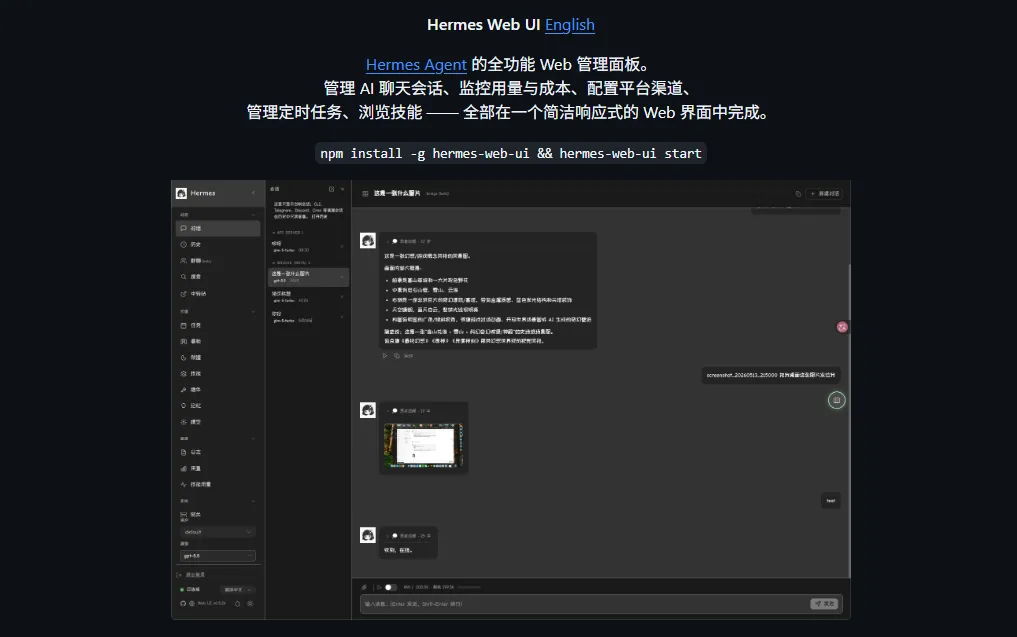The height and width of the screenshot is (637, 1017).
Task: Open the gpt-5.5 model dropdown
Action: 217,556
